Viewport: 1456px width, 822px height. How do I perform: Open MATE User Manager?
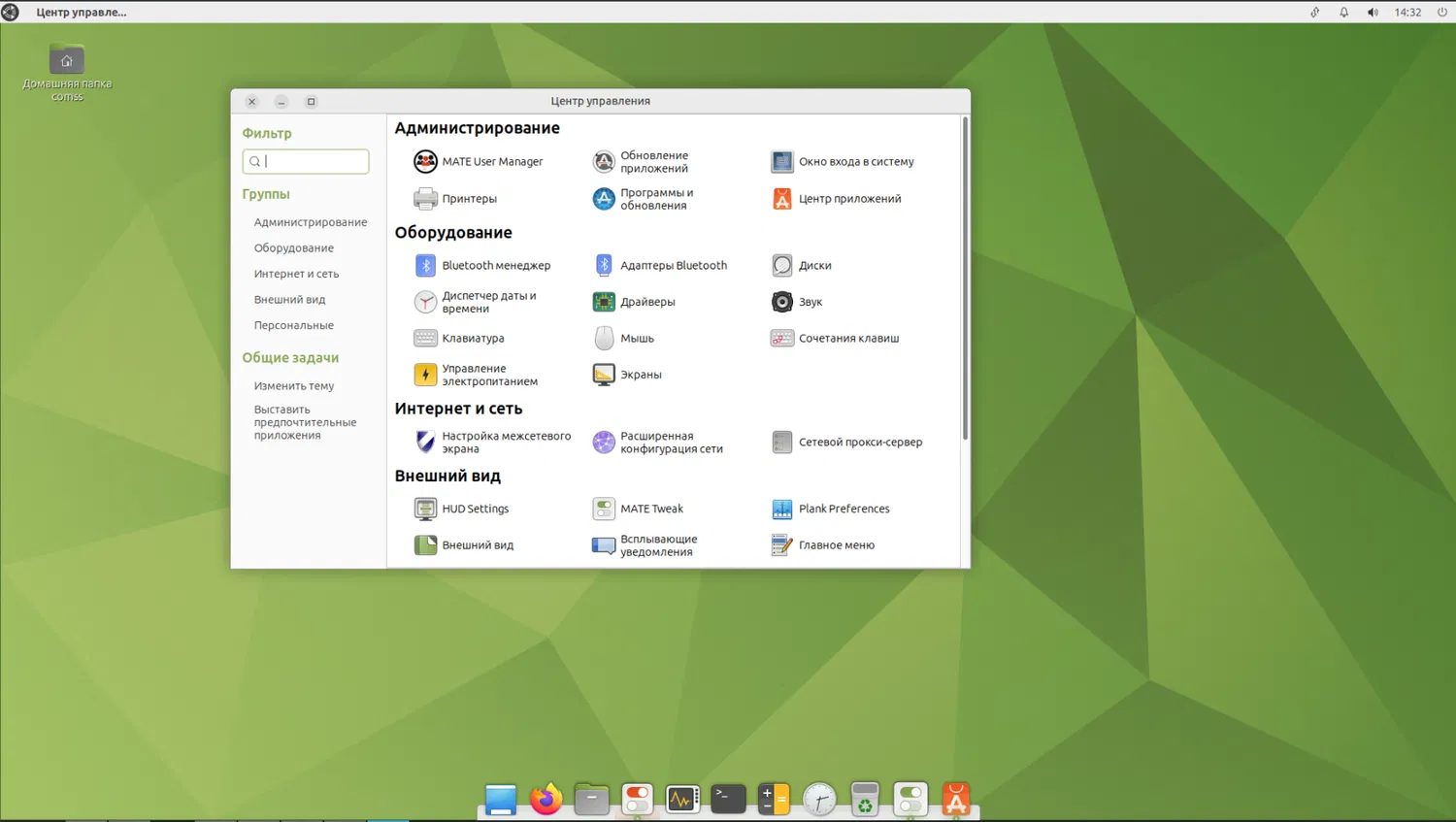pyautogui.click(x=479, y=161)
